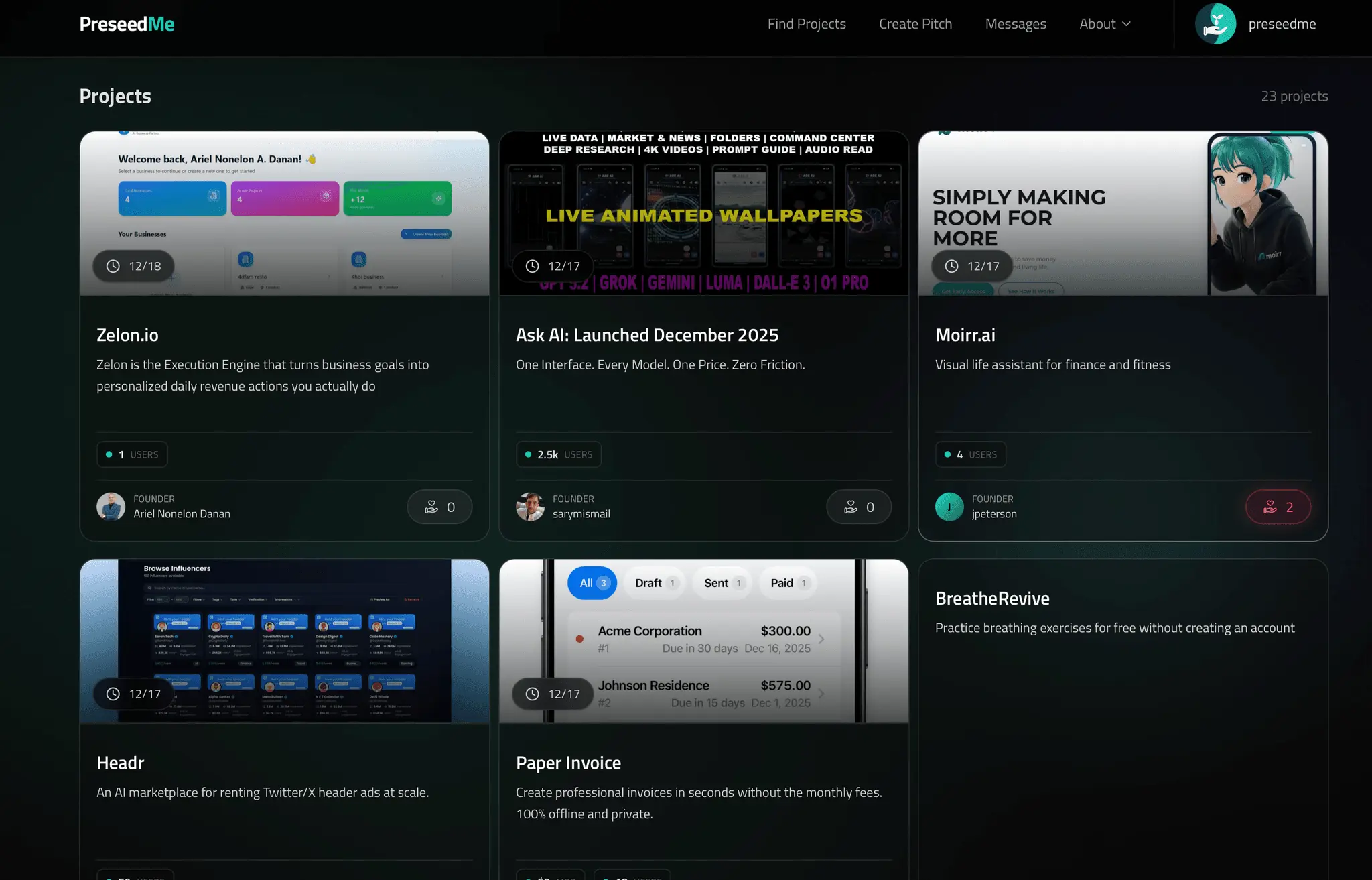Click Zelon Execution Engine description text
This screenshot has width=1372, height=880.
pos(263,375)
